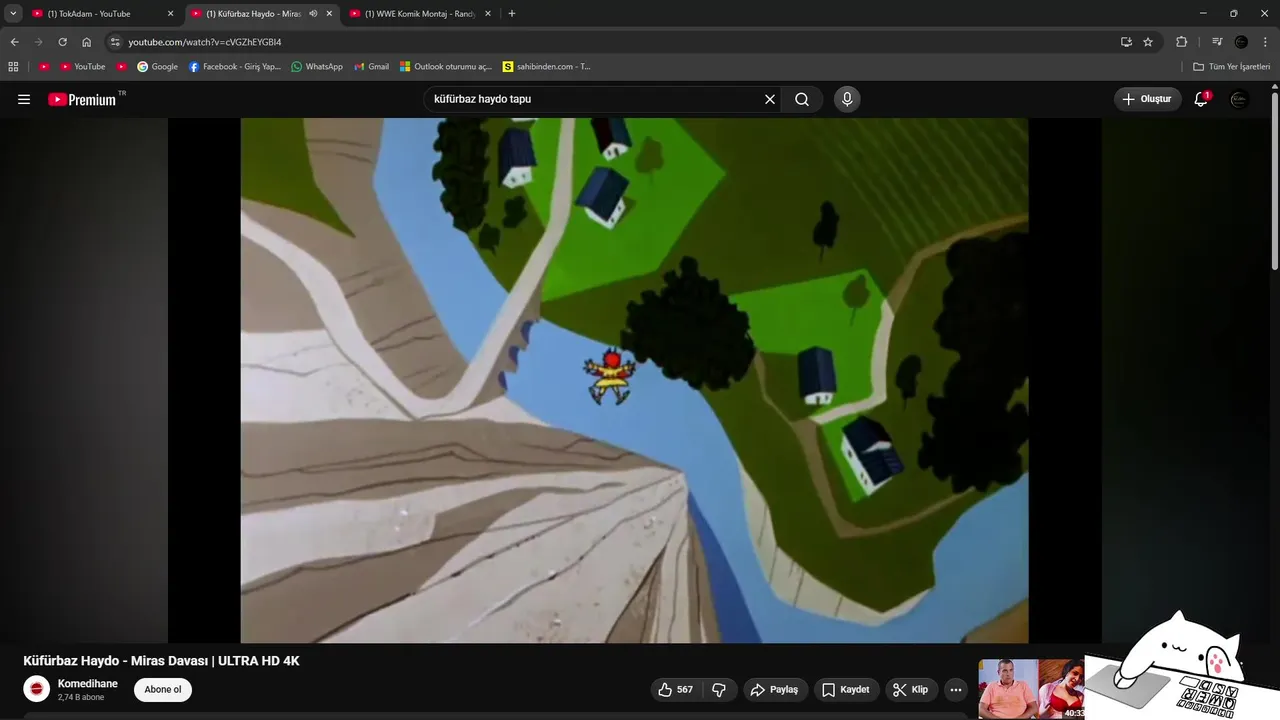Image resolution: width=1280 pixels, height=720 pixels.
Task: Mute tab via speaker icon on Küfürbaz tab
Action: 313,14
